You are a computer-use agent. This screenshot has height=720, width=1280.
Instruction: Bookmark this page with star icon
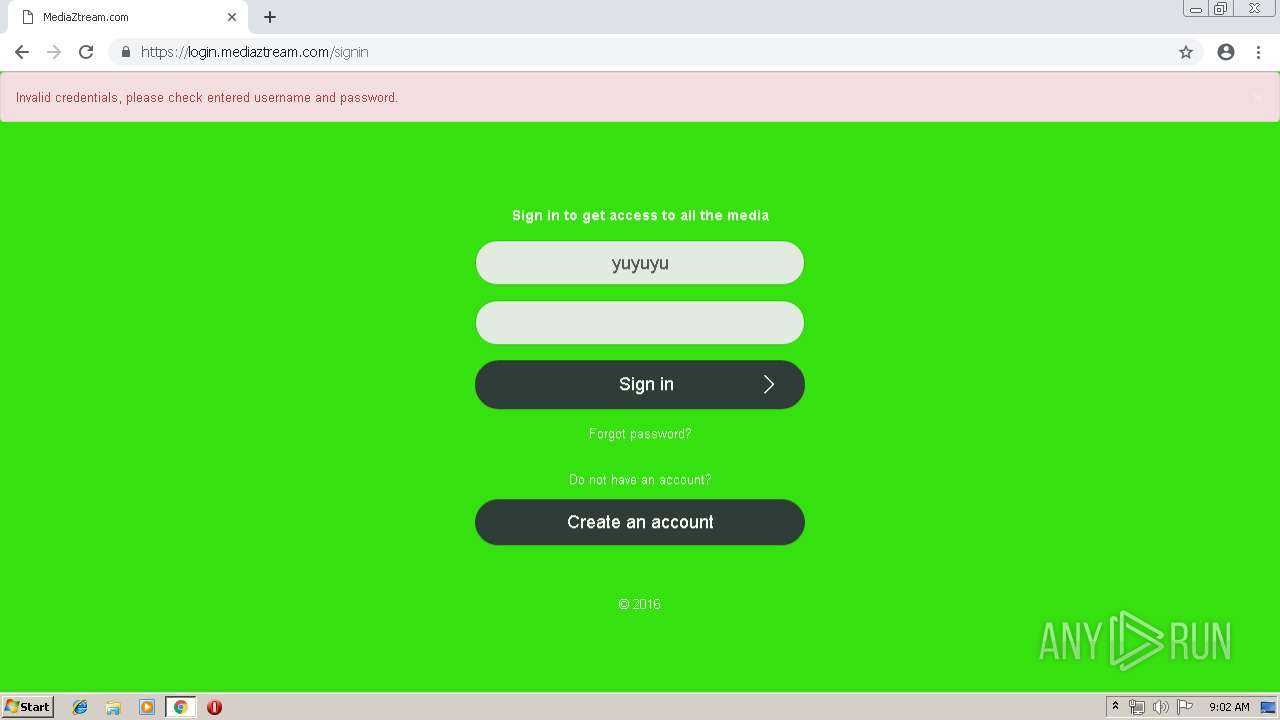pos(1186,52)
